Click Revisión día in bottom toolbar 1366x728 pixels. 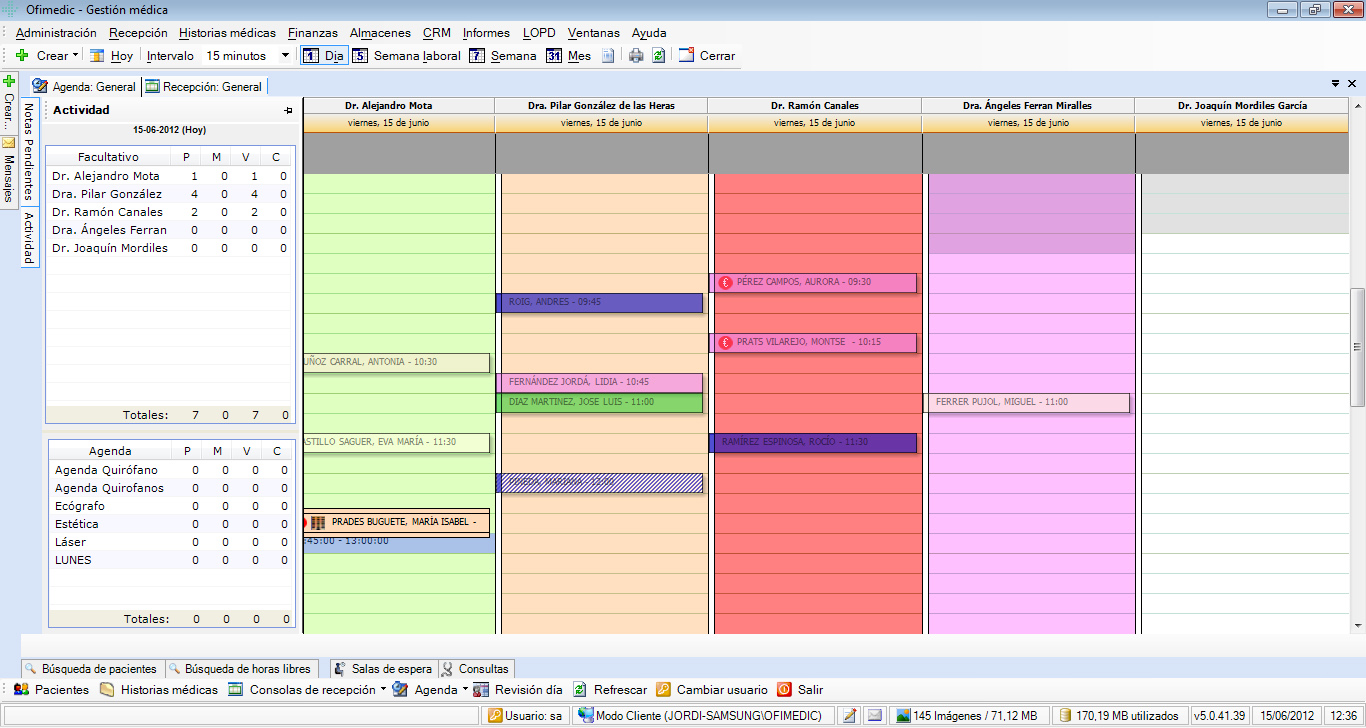(518, 690)
